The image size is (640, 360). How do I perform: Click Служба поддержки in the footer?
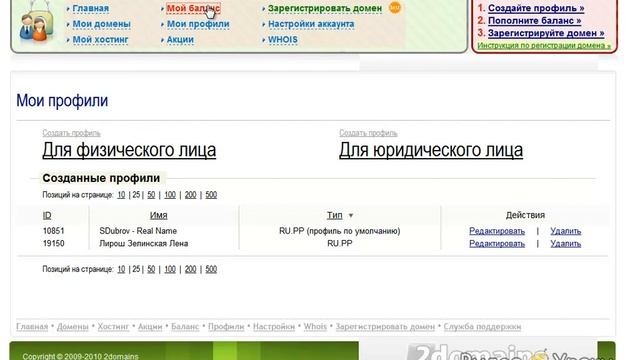tap(482, 327)
